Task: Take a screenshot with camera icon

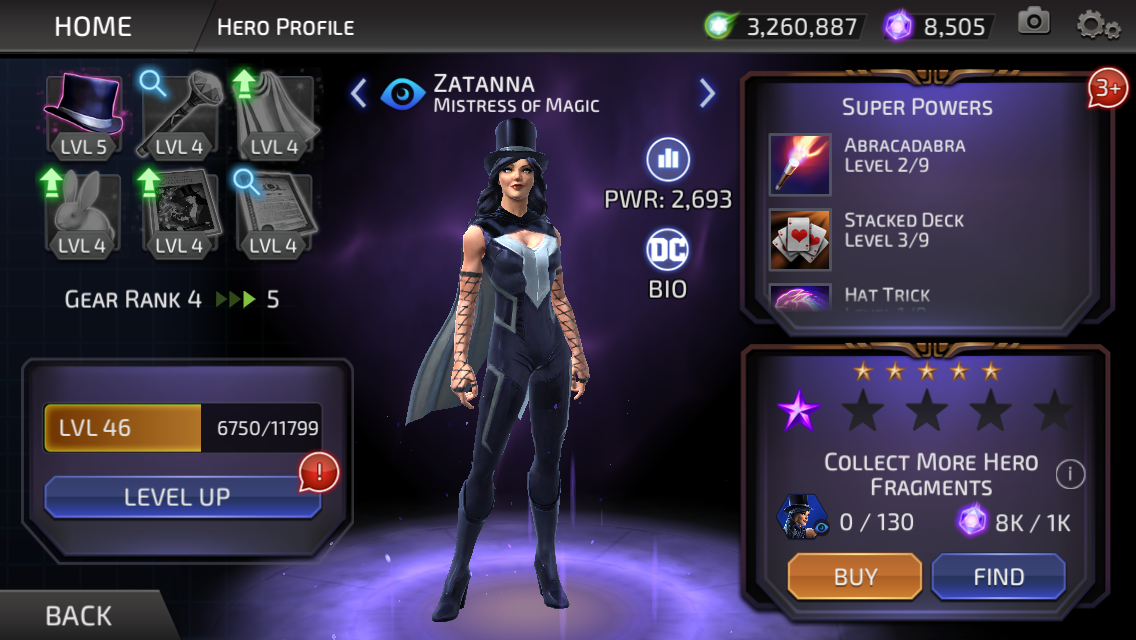Action: (x=1034, y=22)
